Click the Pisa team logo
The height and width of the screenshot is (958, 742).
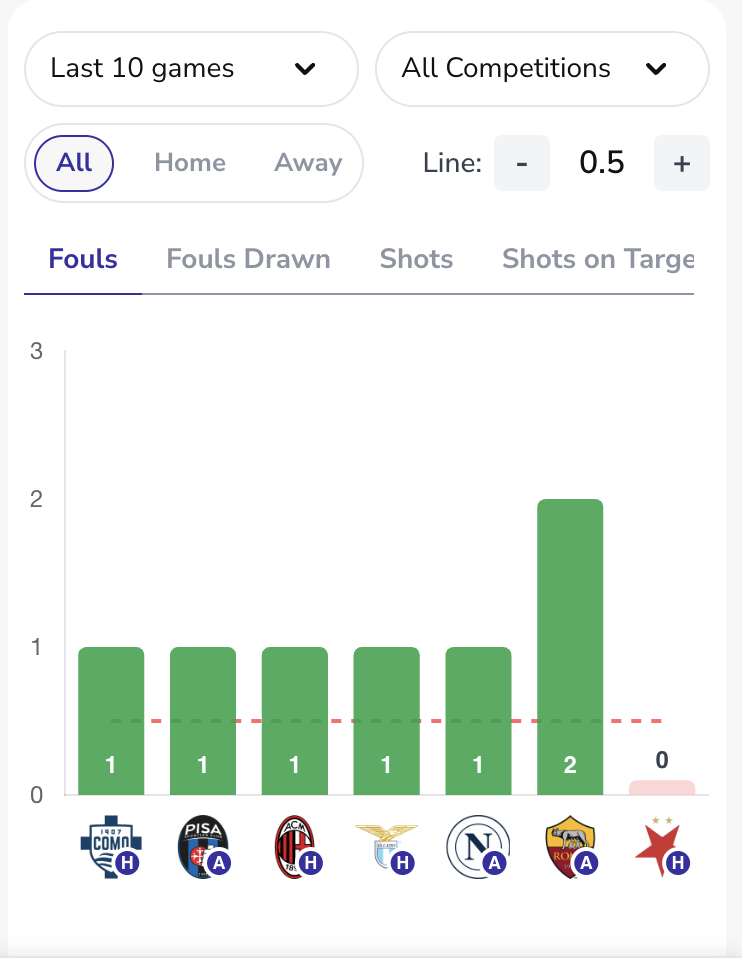200,845
